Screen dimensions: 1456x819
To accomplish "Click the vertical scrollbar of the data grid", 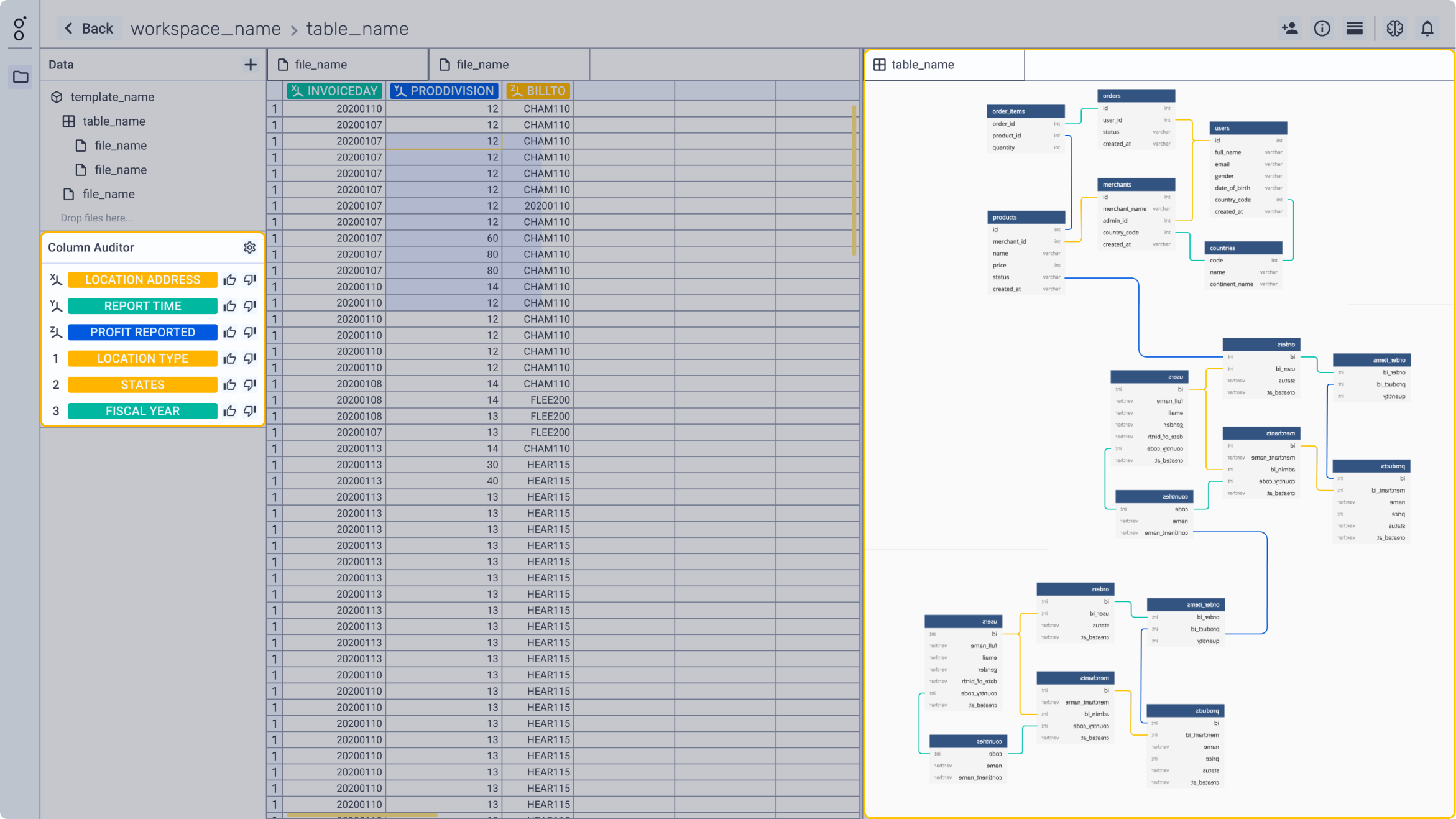I will (854, 180).
